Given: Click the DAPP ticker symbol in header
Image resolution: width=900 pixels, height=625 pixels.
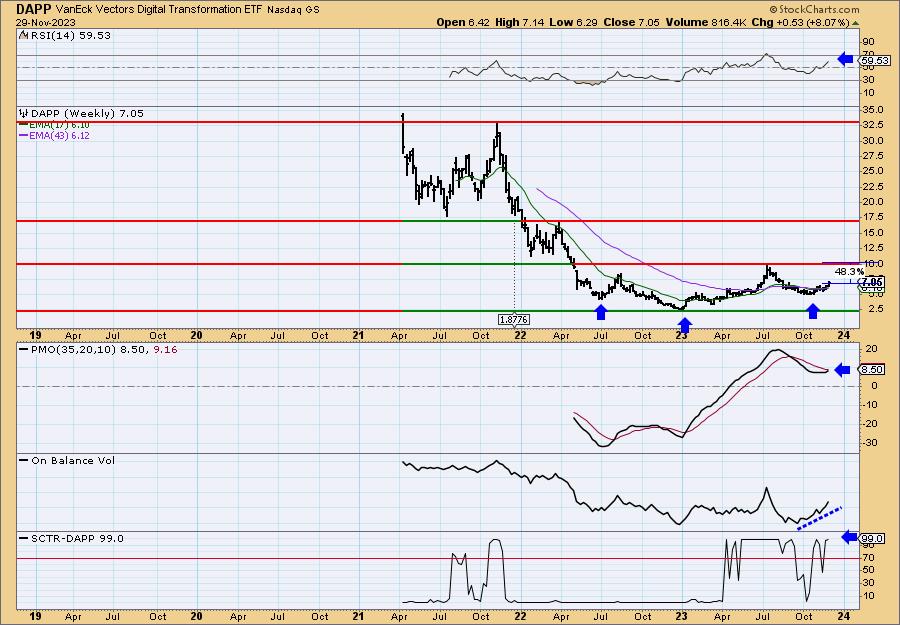Looking at the screenshot, I should tap(33, 9).
